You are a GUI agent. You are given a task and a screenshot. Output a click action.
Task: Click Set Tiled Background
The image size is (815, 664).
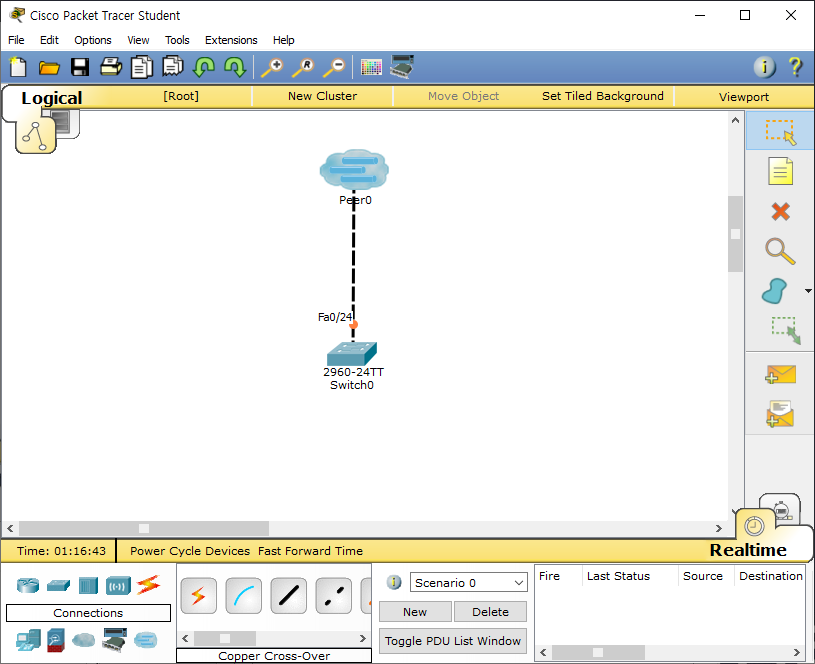[x=603, y=96]
